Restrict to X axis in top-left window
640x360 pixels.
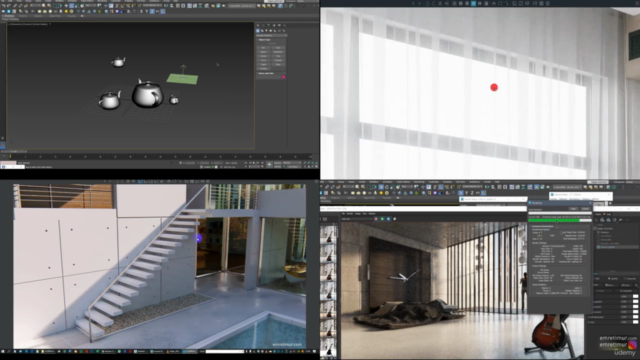tap(141, 11)
